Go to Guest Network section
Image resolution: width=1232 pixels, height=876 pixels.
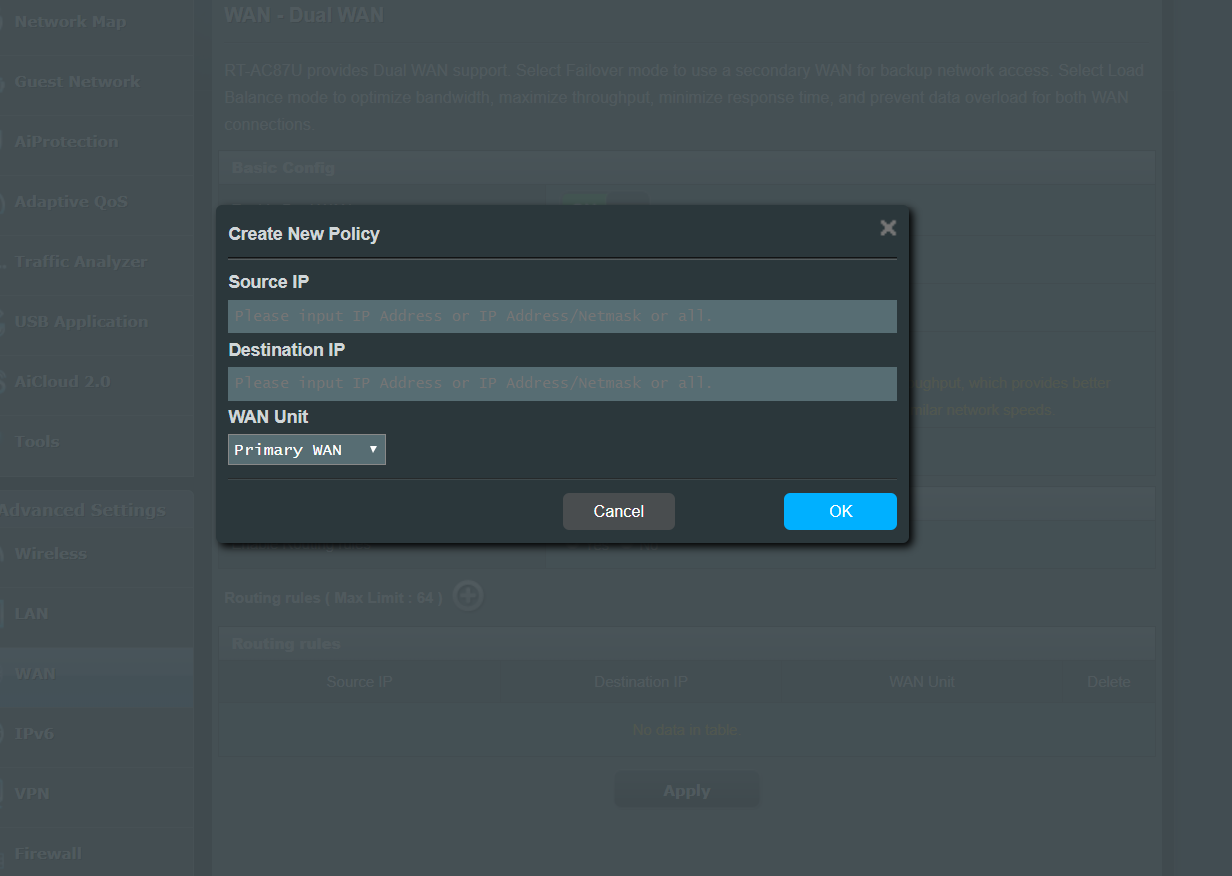(x=77, y=82)
